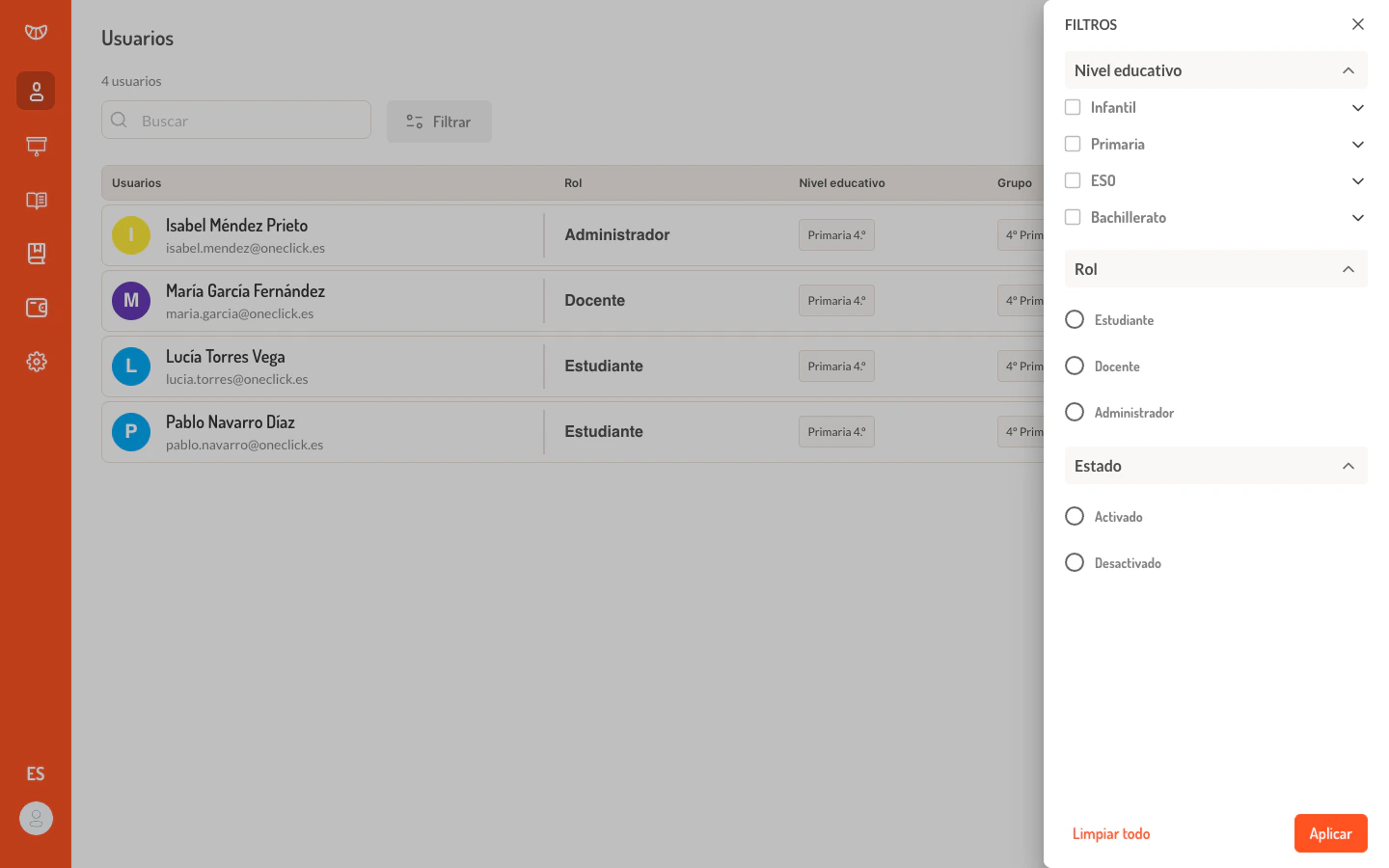Click the Nivel educativo column header
Image resolution: width=1389 pixels, height=868 pixels.
coord(841,182)
